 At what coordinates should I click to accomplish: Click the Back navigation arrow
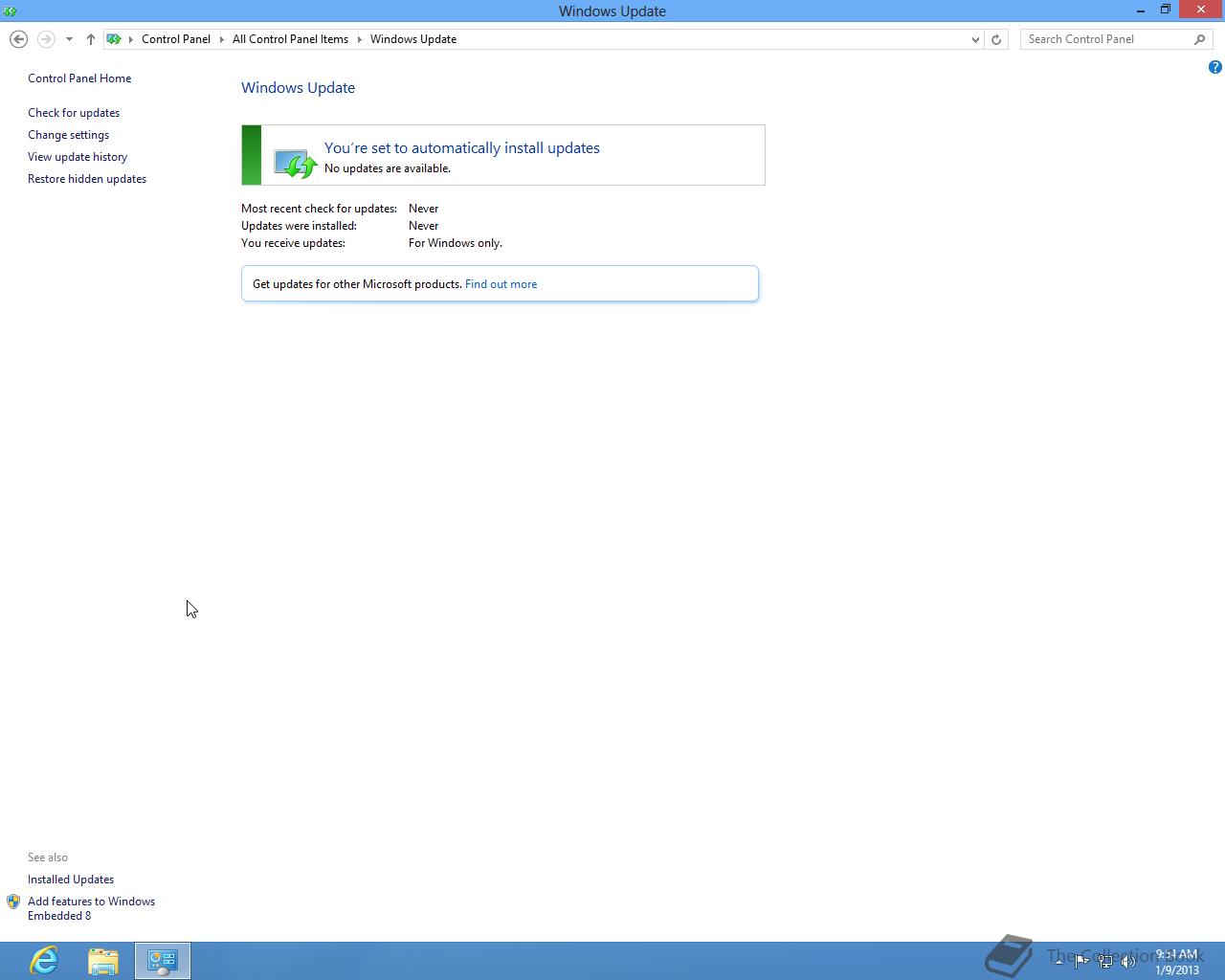click(x=18, y=39)
